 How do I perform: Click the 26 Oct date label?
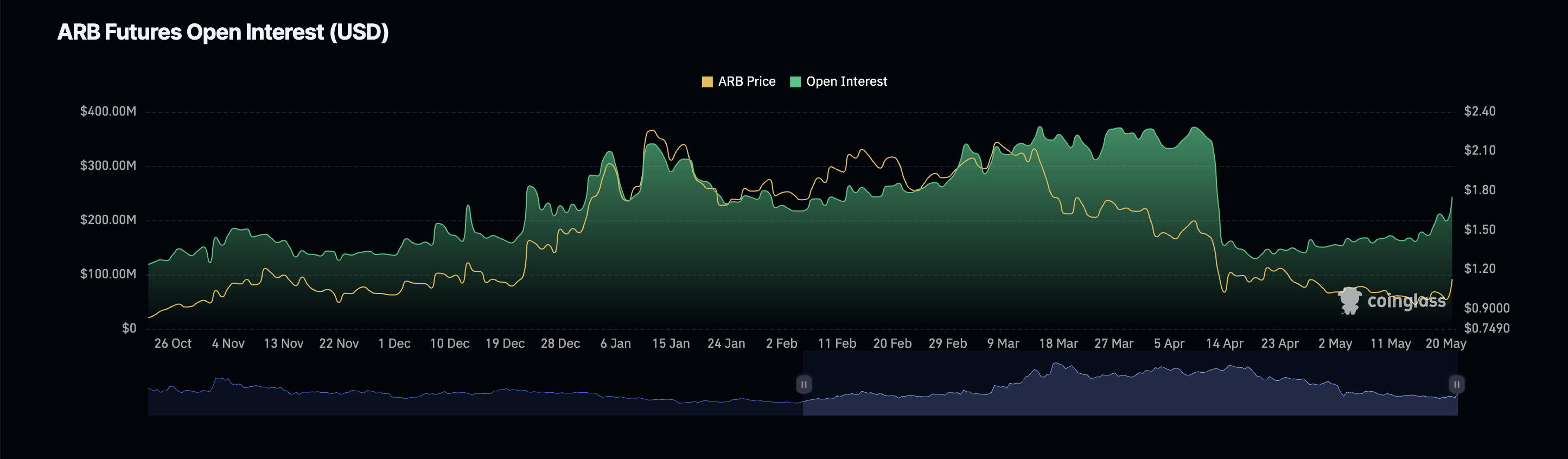click(x=173, y=343)
